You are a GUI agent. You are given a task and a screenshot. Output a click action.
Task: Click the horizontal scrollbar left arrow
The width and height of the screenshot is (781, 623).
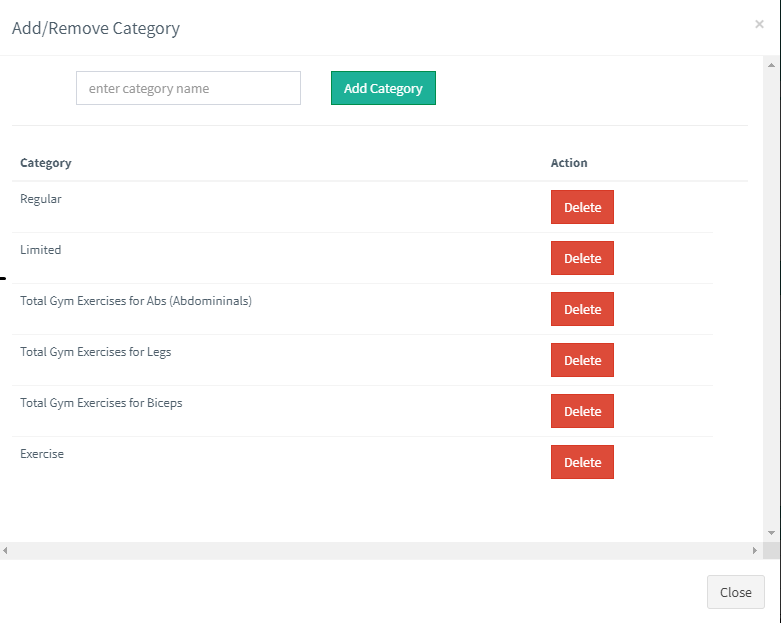5,551
